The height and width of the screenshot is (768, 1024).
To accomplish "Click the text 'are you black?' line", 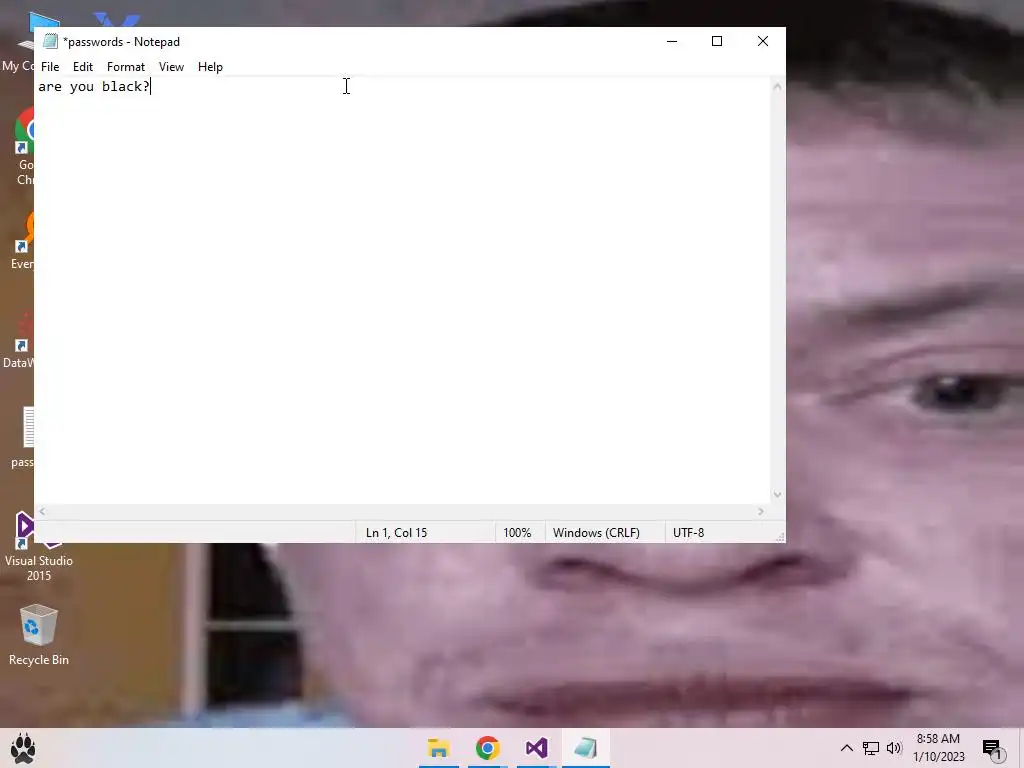I will pyautogui.click(x=94, y=86).
